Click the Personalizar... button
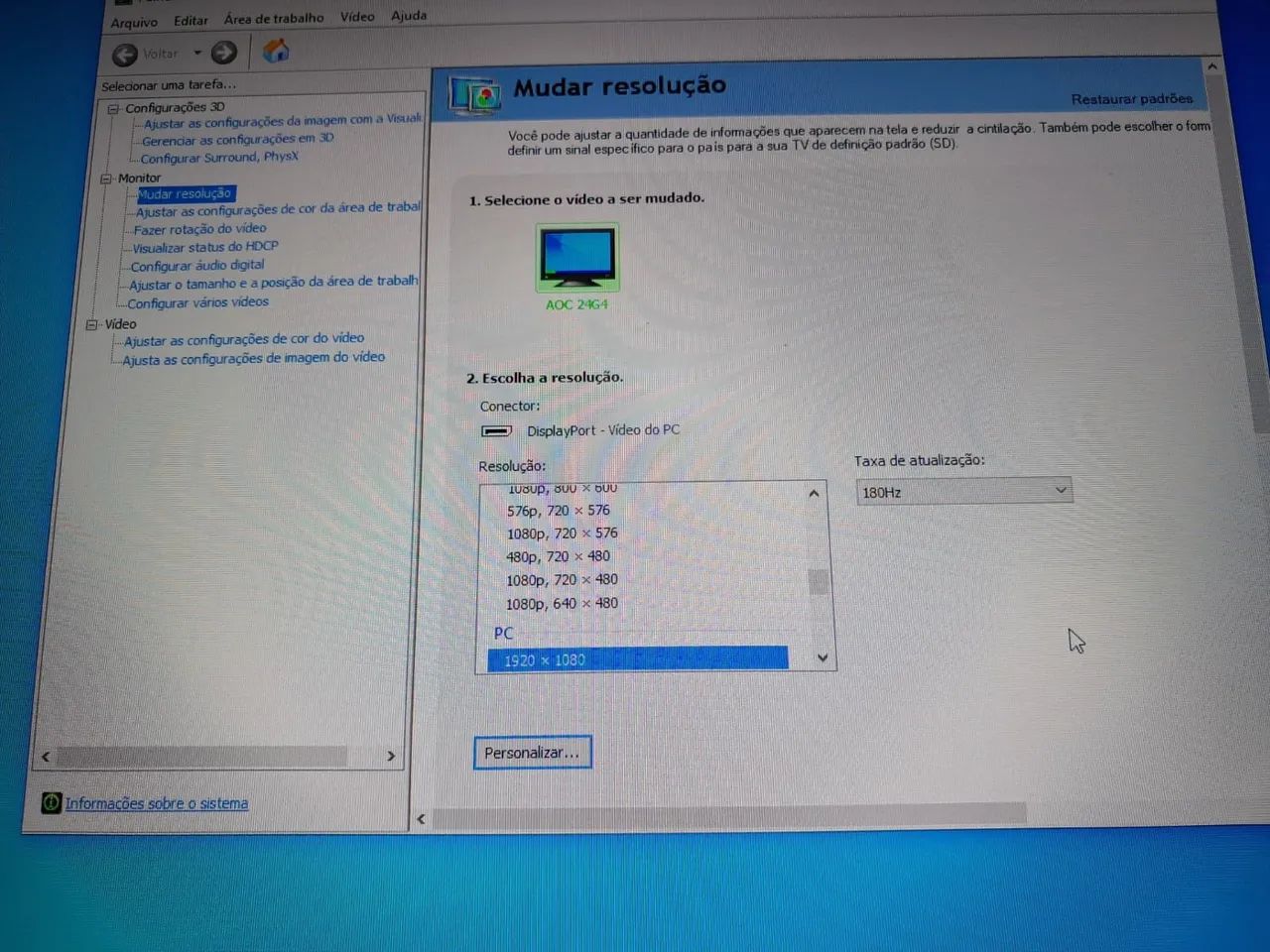Screen dimensions: 1270x952 point(533,753)
